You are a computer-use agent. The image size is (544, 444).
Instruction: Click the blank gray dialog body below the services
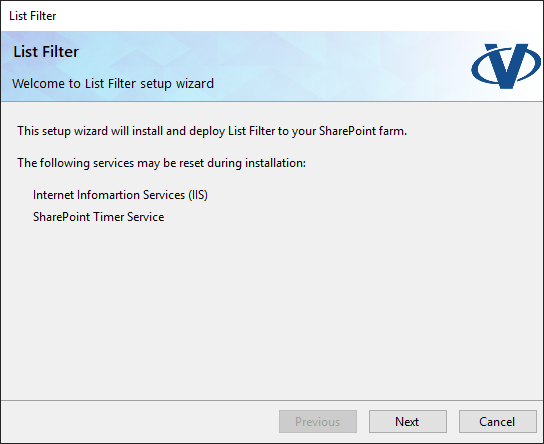pos(272,312)
